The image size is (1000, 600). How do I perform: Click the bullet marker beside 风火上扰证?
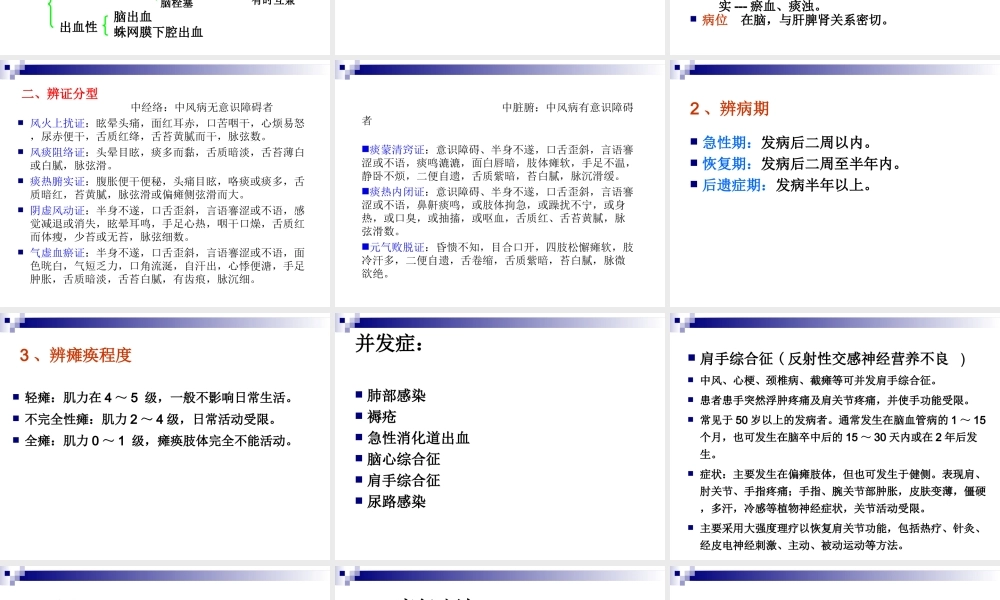coord(21,125)
